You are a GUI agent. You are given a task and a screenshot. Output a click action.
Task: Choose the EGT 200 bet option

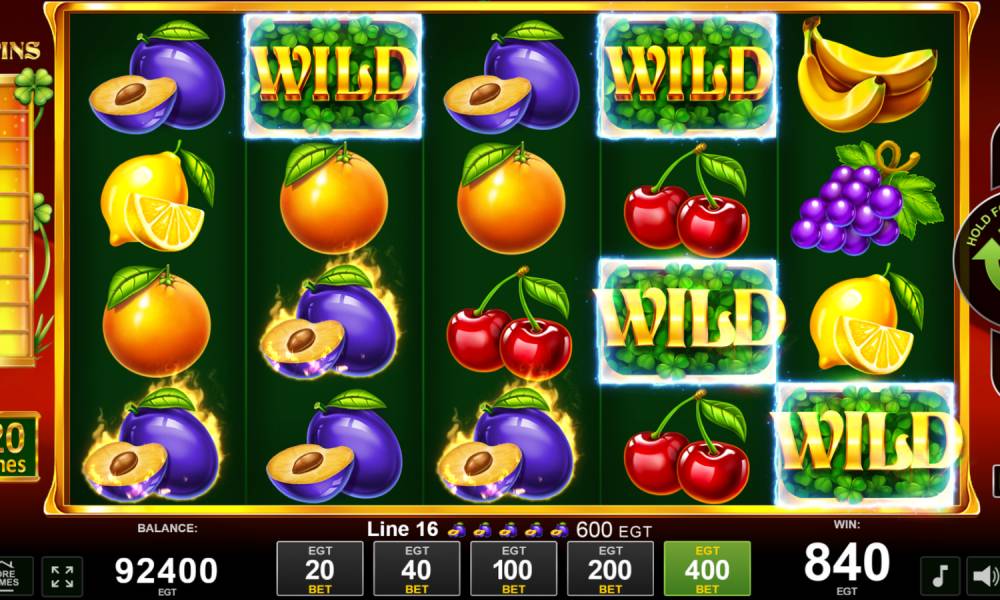[x=610, y=569]
